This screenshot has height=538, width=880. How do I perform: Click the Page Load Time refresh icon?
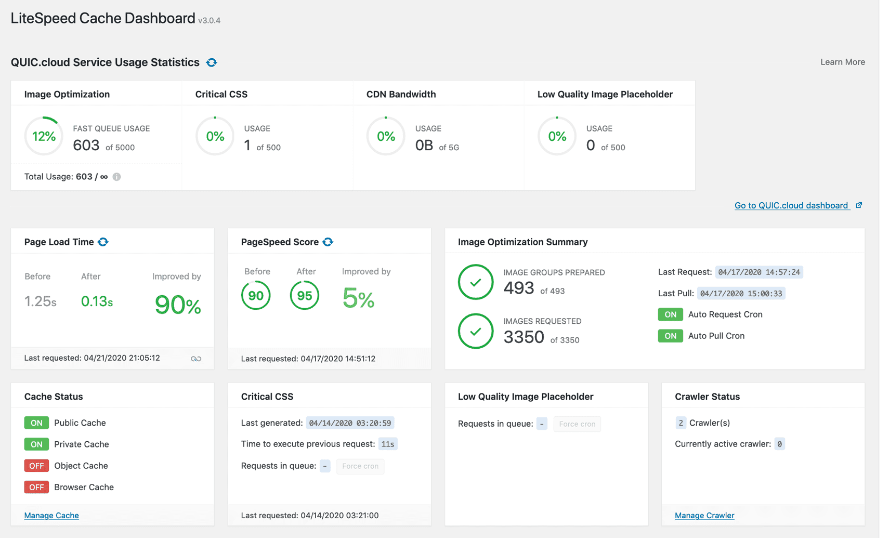click(103, 242)
